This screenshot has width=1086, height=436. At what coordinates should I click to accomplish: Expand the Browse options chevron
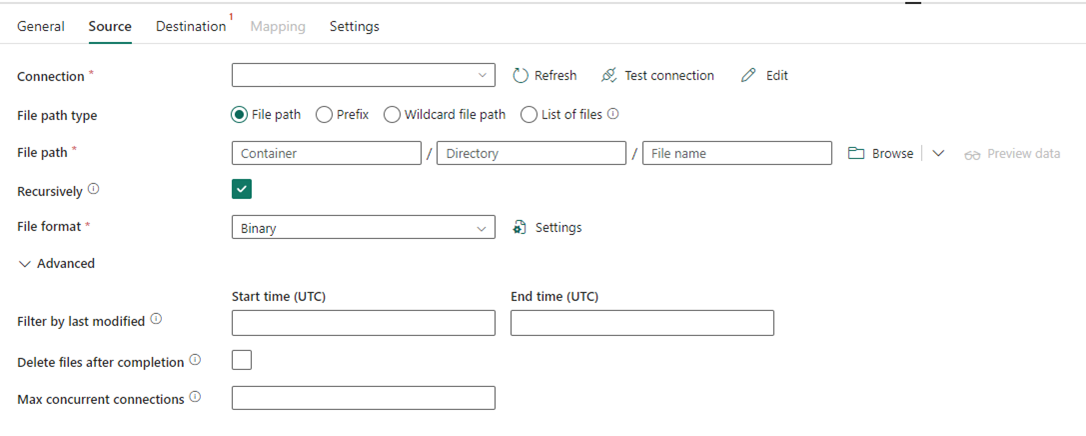coord(938,154)
